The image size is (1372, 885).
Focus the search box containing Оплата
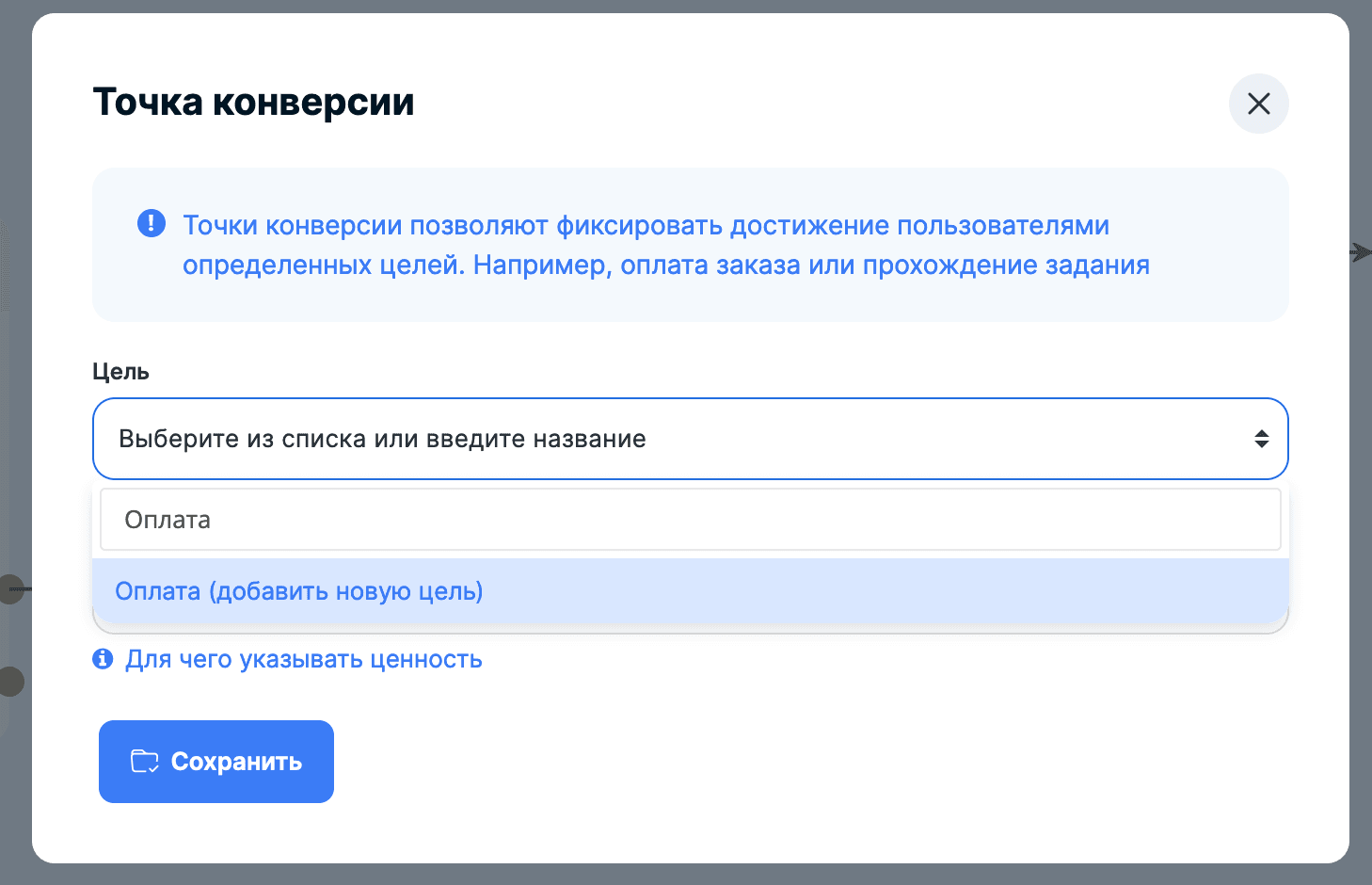[690, 520]
